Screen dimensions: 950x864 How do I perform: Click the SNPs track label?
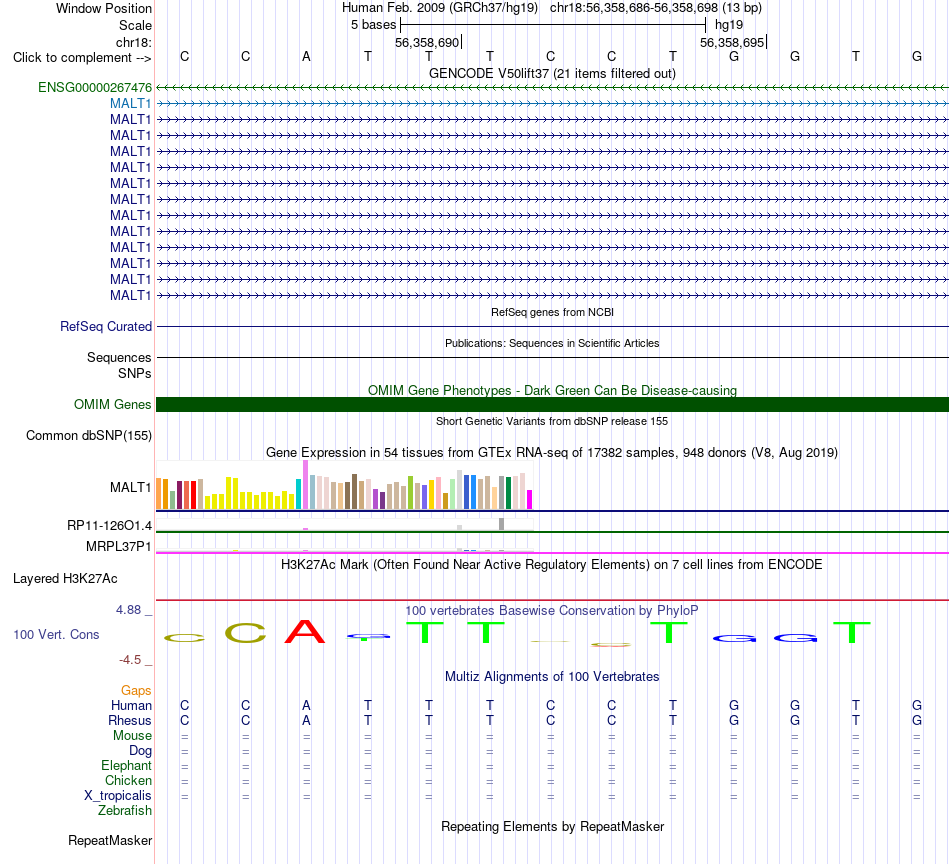coord(135,373)
